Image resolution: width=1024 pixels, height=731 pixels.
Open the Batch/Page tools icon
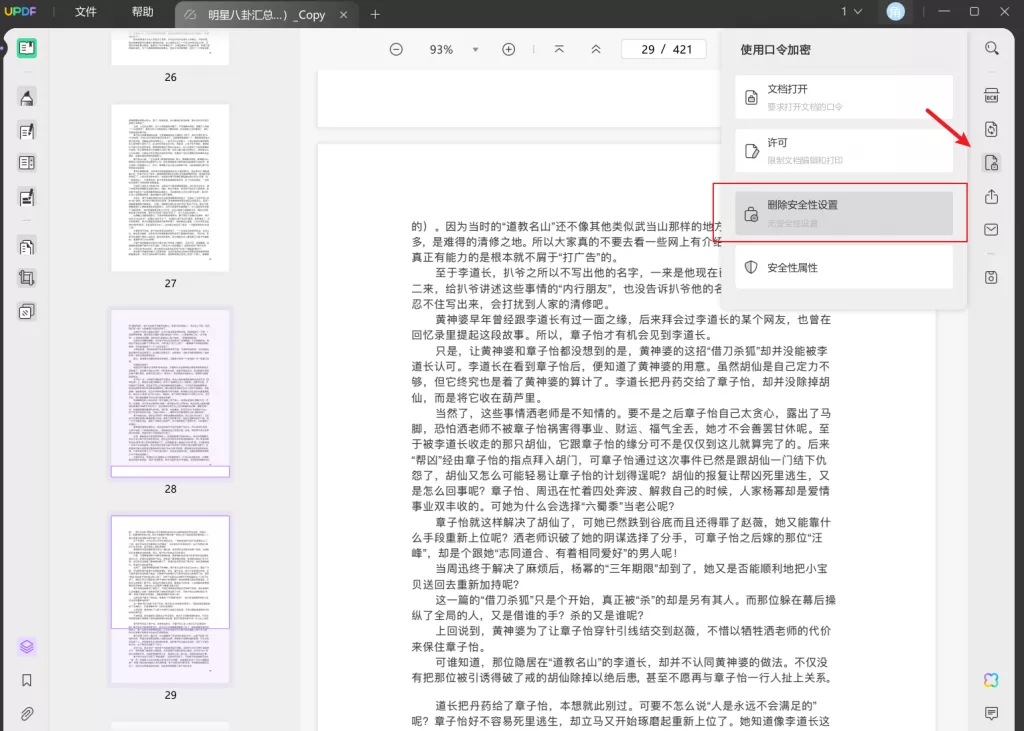coord(27,311)
